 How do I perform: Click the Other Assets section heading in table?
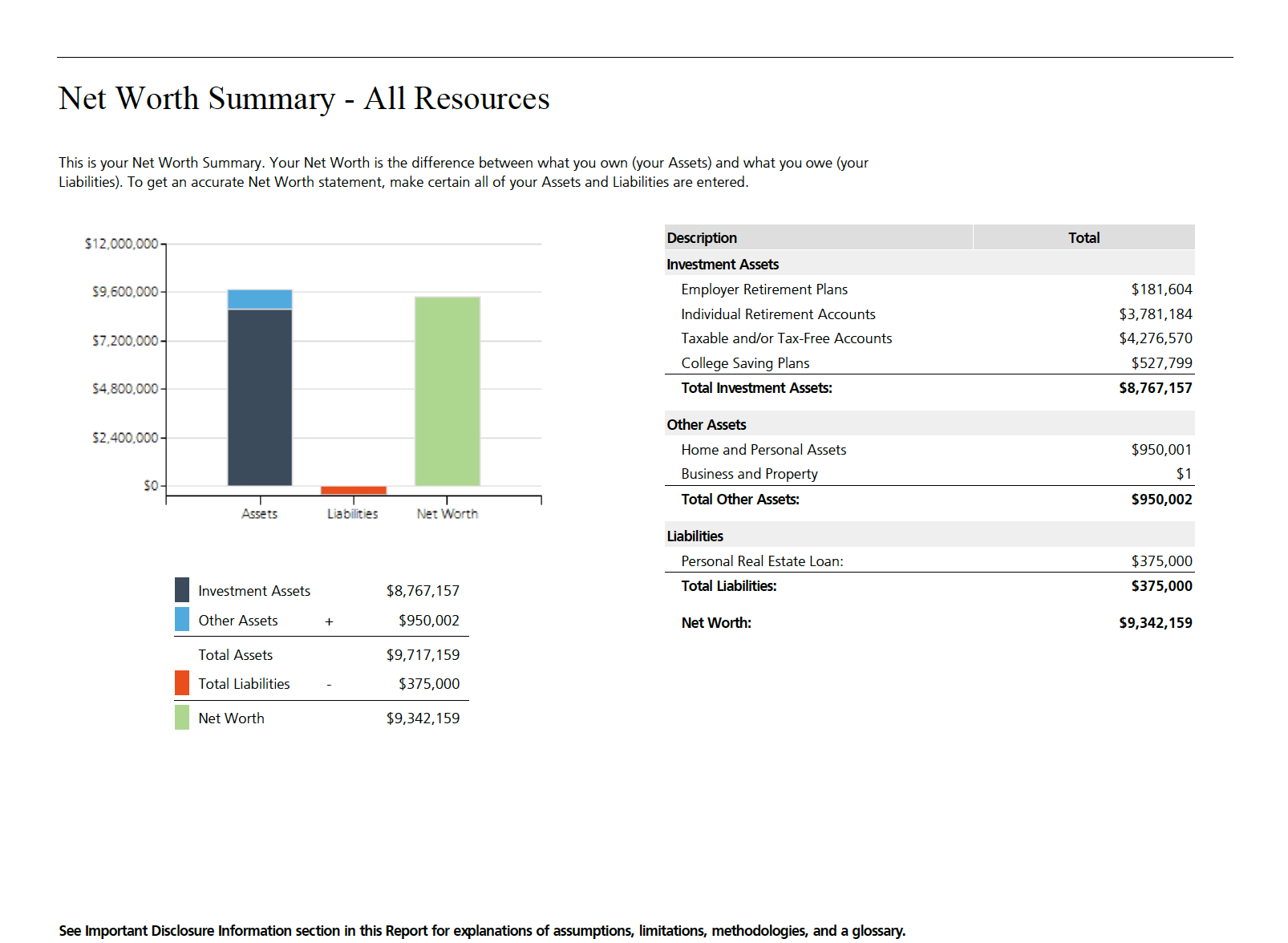coord(707,425)
